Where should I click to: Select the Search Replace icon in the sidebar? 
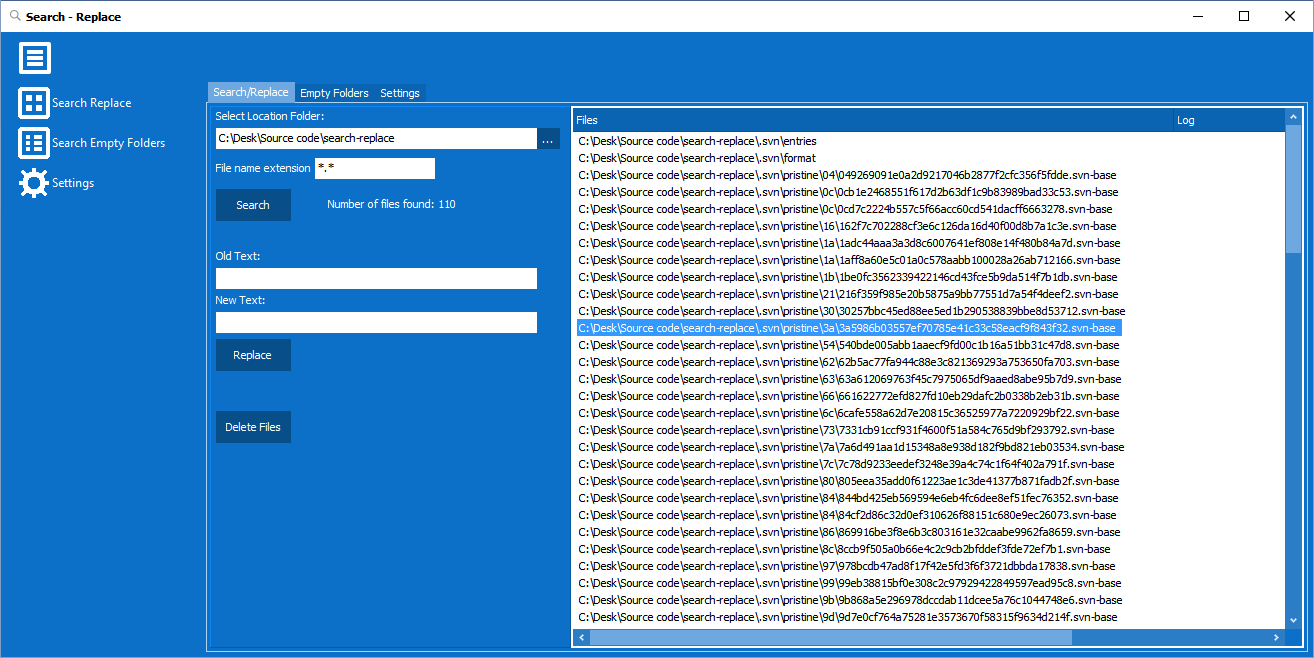(34, 102)
